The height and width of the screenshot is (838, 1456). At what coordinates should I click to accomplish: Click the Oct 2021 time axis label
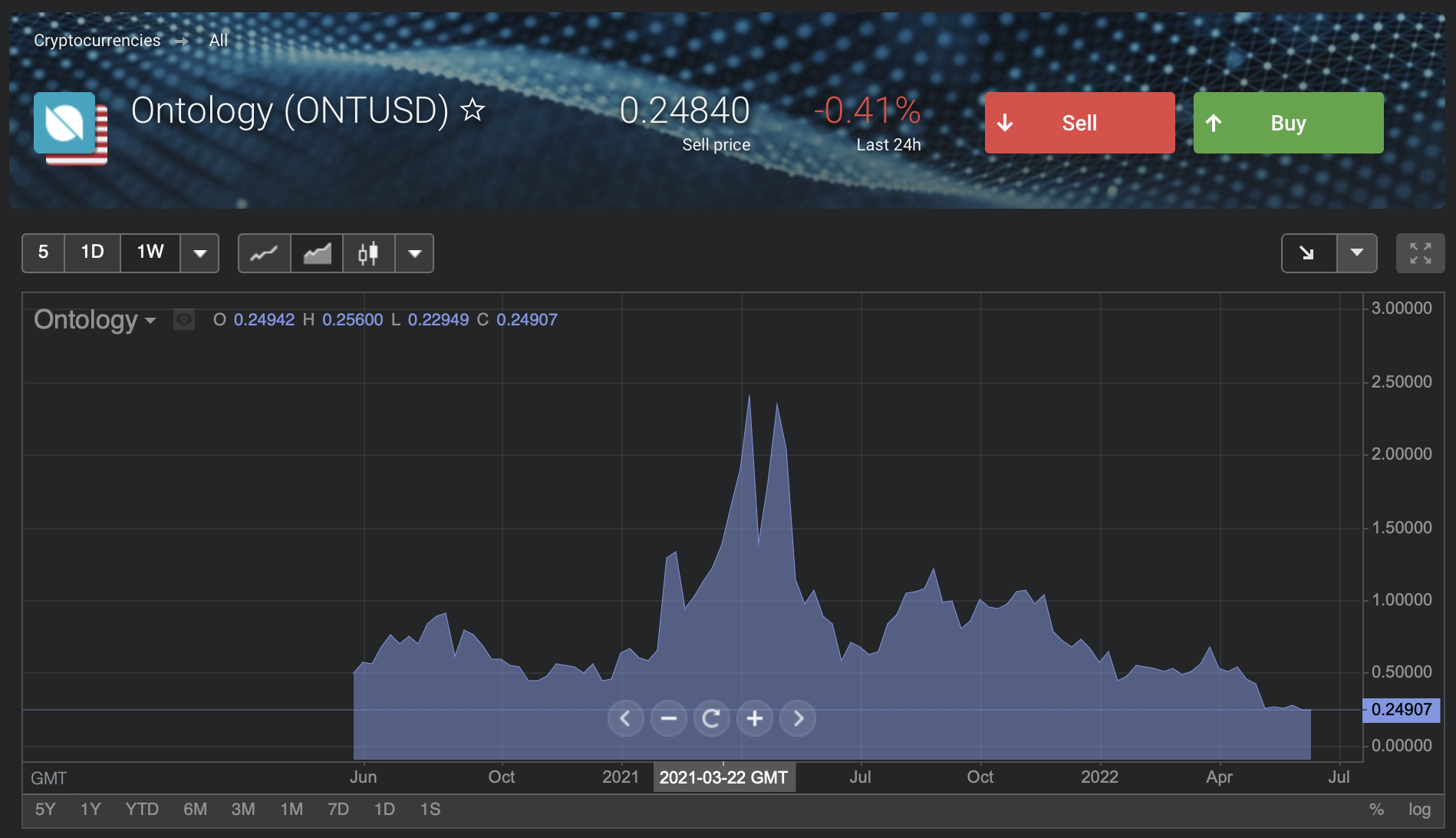pyautogui.click(x=980, y=777)
